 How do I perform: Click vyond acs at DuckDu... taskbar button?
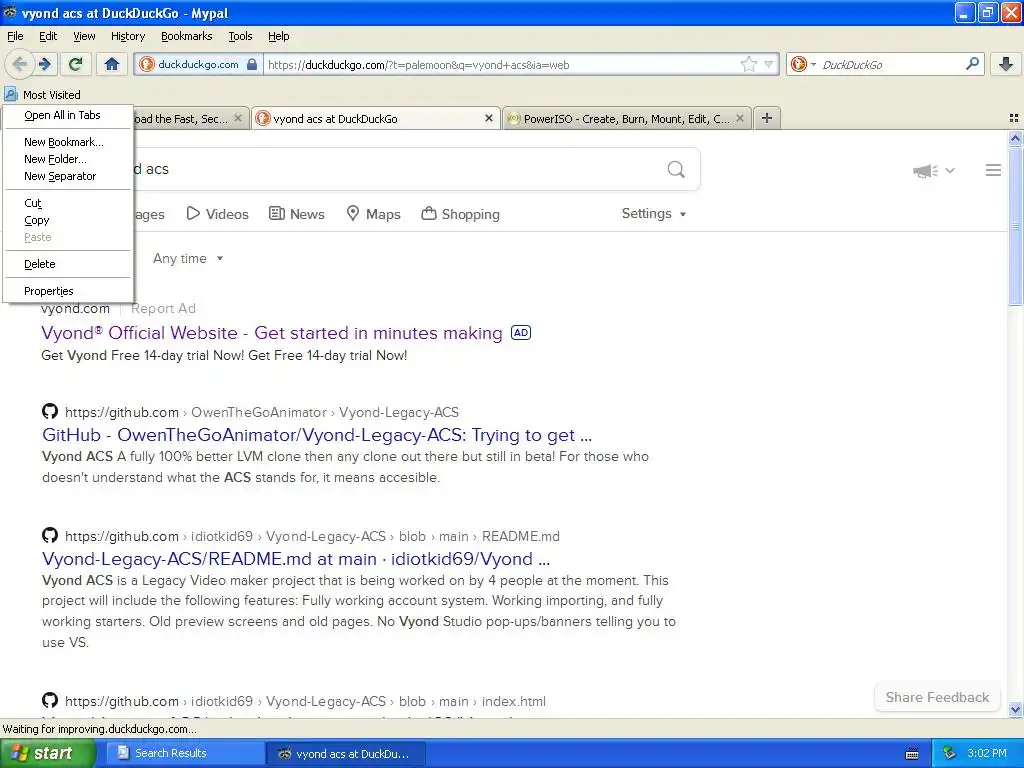345,754
